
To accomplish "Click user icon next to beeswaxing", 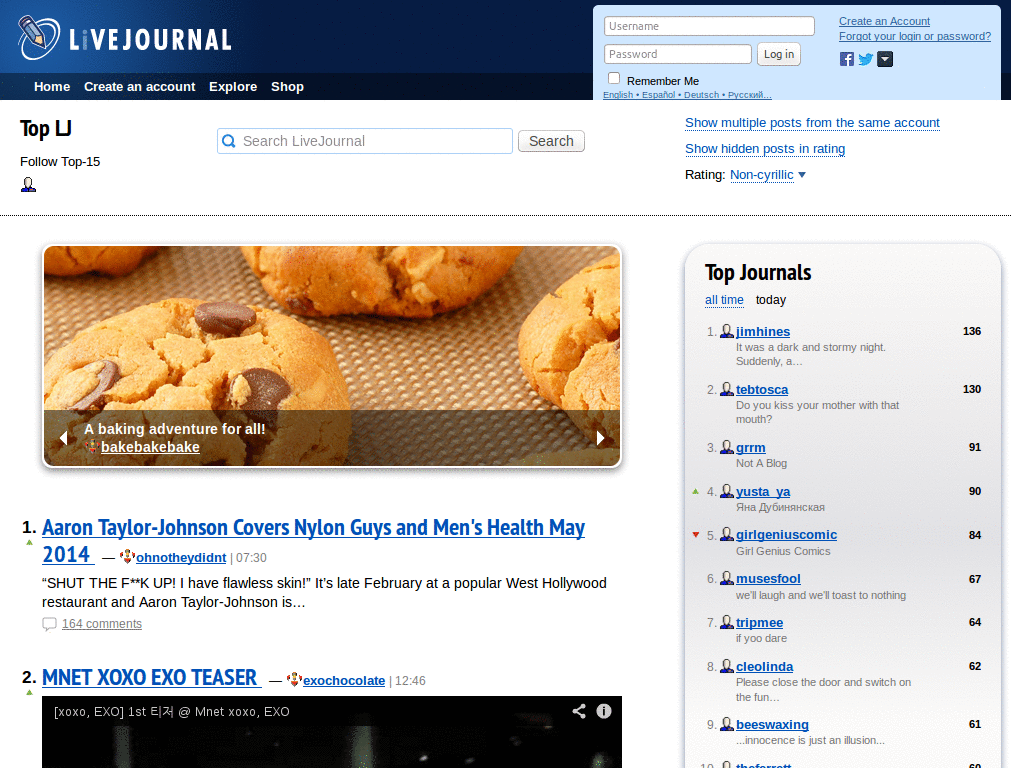I will click(x=727, y=724).
